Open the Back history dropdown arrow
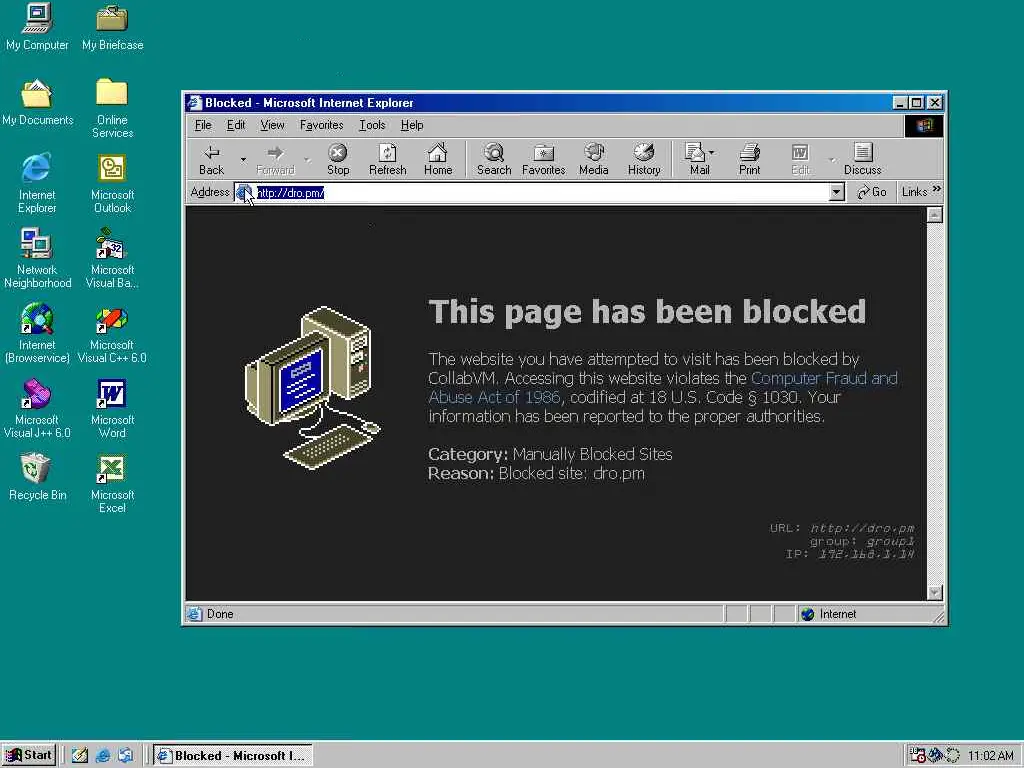 click(x=243, y=159)
